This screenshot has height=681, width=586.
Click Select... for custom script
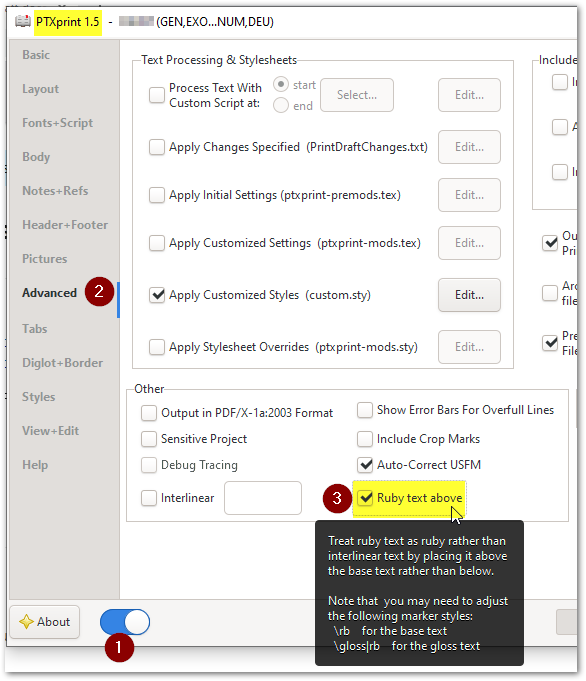(x=357, y=95)
